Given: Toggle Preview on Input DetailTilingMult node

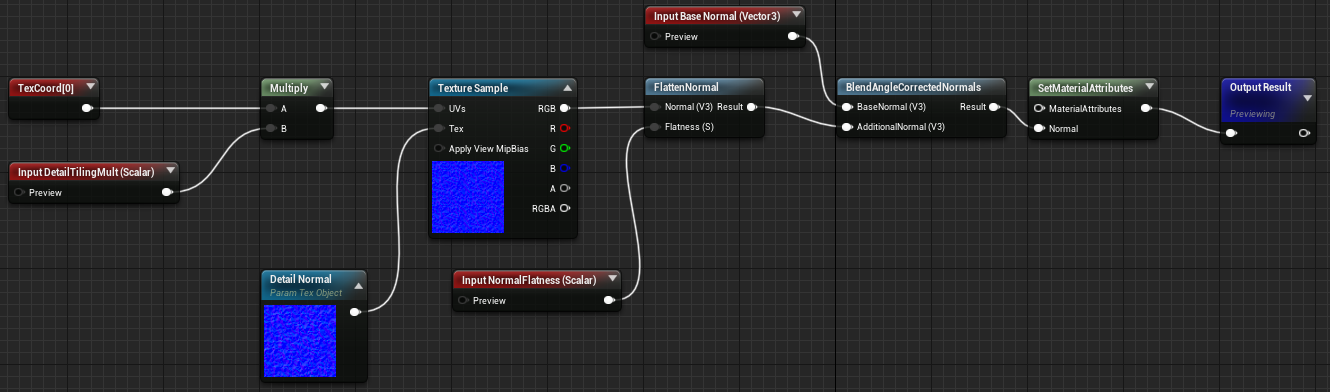Looking at the screenshot, I should pyautogui.click(x=20, y=192).
